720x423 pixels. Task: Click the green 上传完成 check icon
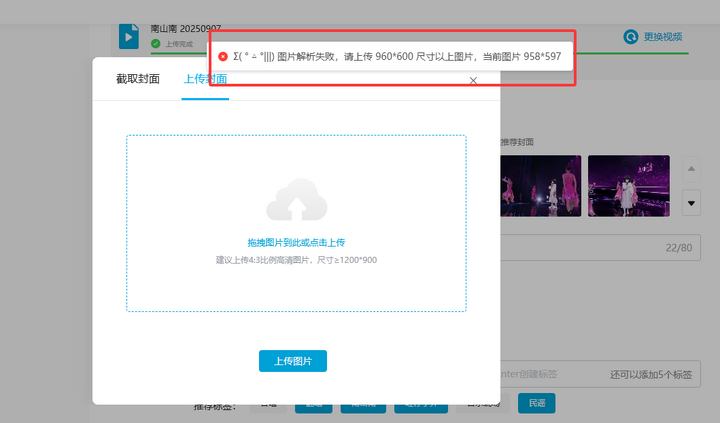(156, 44)
